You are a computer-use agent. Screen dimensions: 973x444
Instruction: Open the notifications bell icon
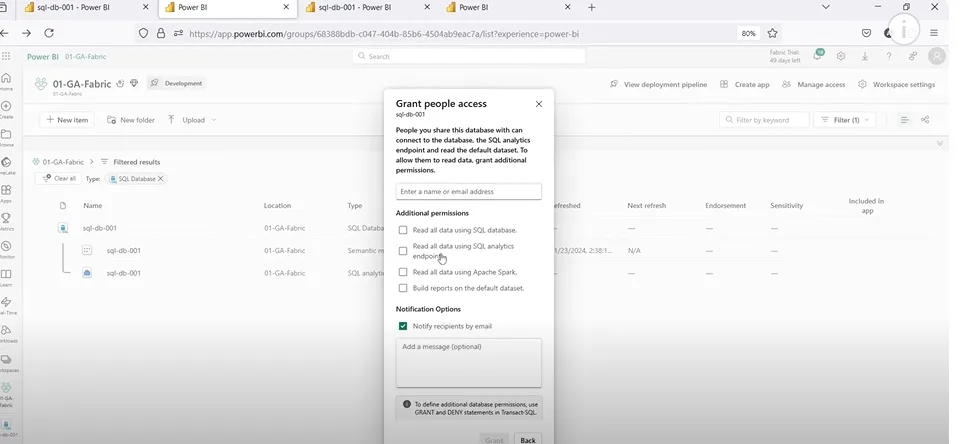click(x=818, y=56)
